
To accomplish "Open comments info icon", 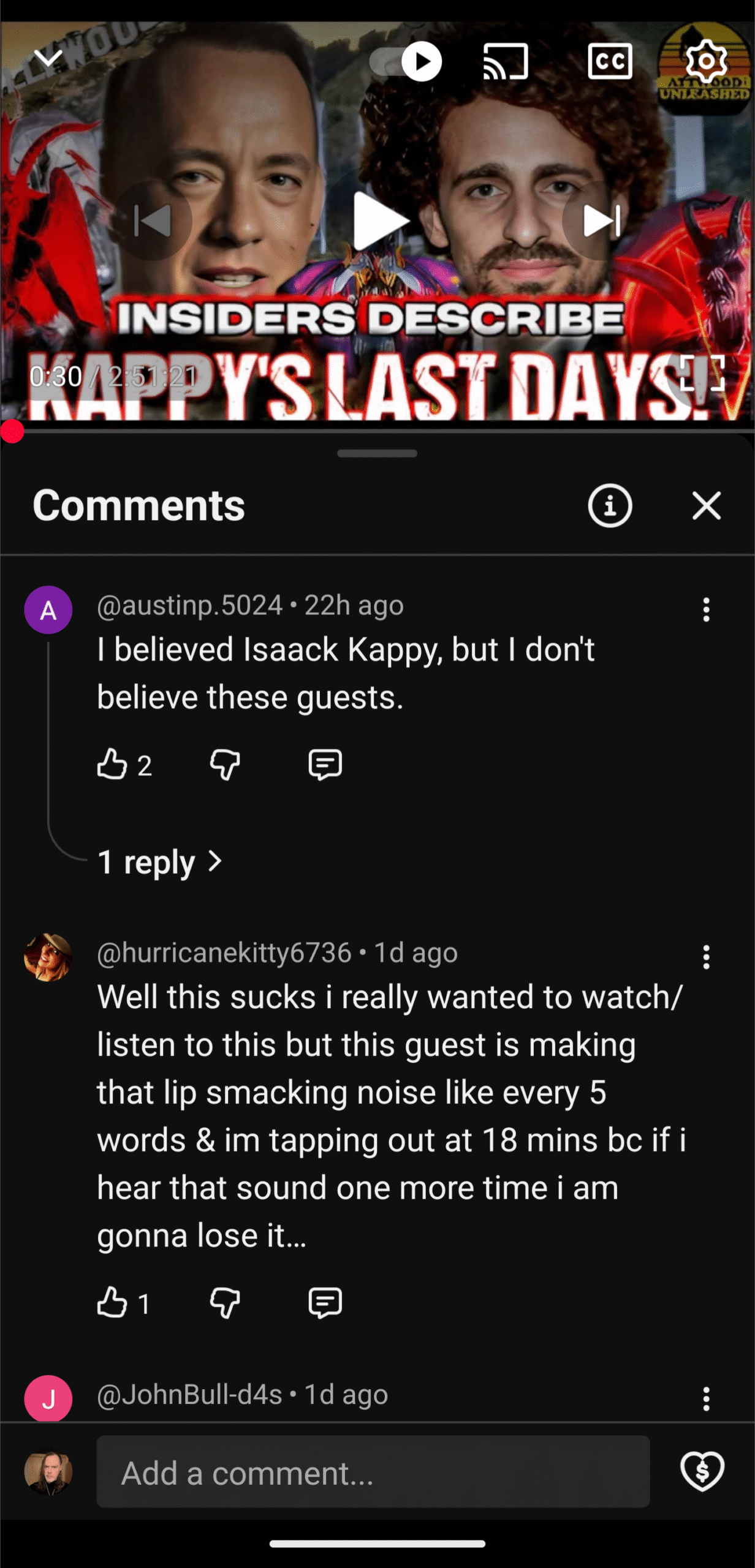I will pos(610,506).
